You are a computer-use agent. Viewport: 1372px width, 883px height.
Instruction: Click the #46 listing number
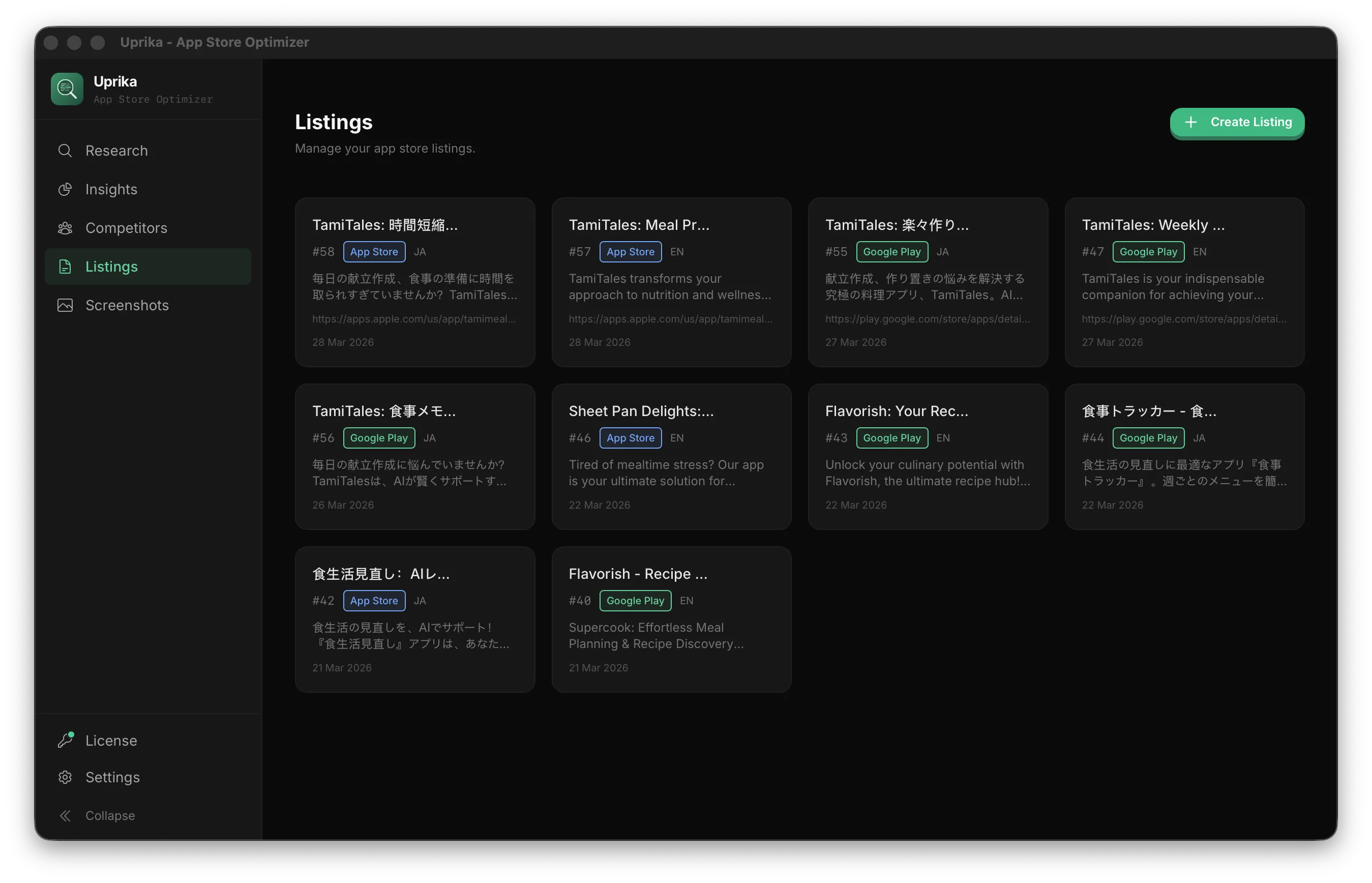579,438
